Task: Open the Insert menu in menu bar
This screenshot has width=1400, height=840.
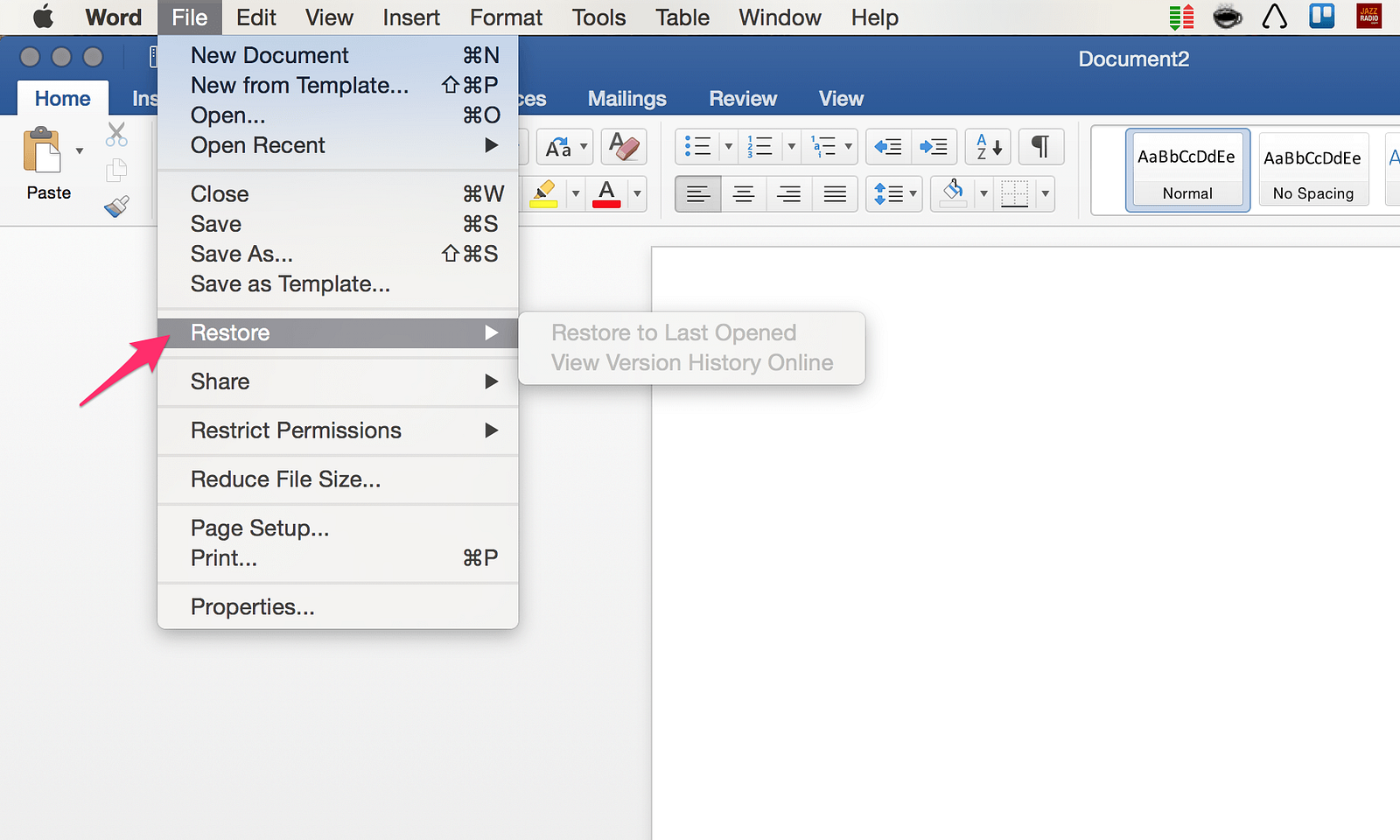Action: (411, 17)
